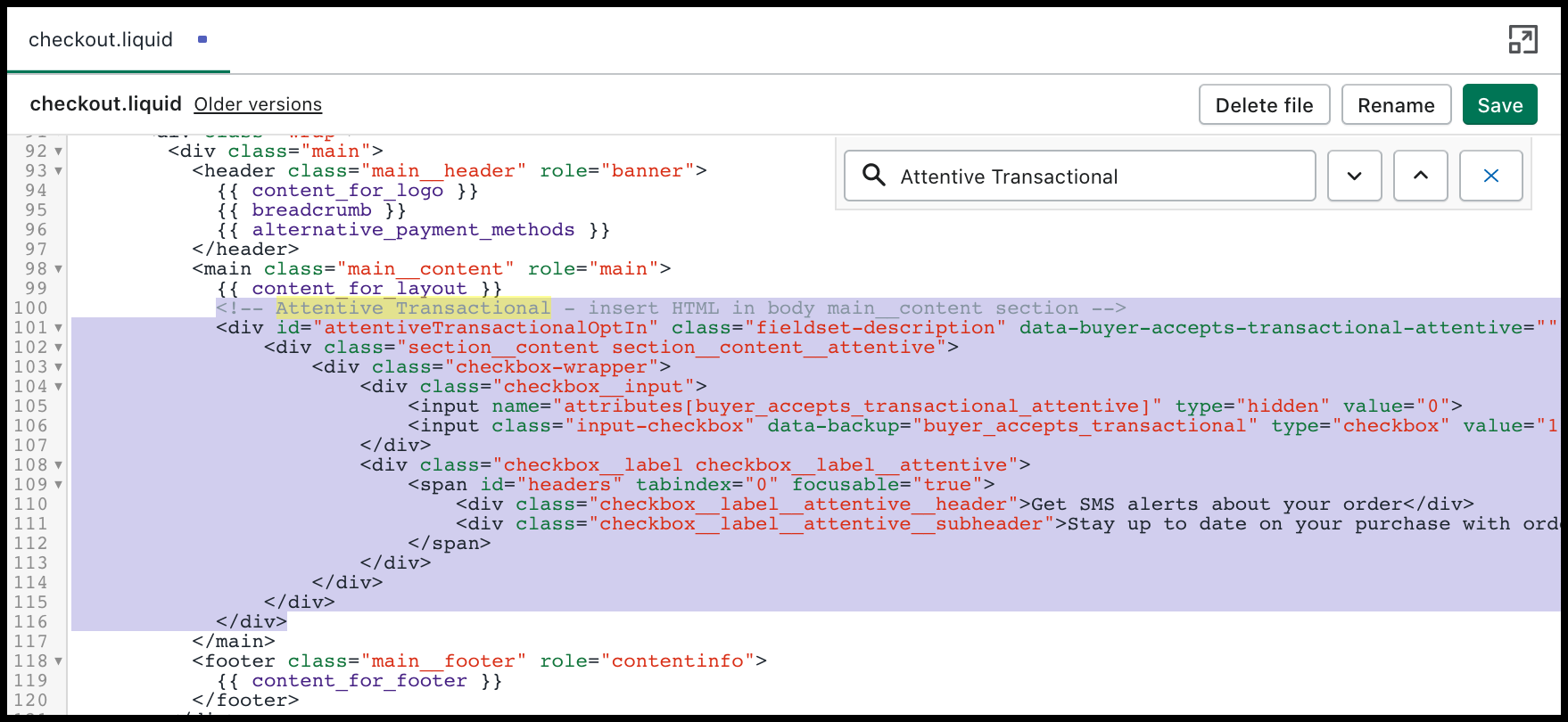This screenshot has width=1568, height=722.
Task: Collapse code fold at line 92
Action: coord(59,152)
